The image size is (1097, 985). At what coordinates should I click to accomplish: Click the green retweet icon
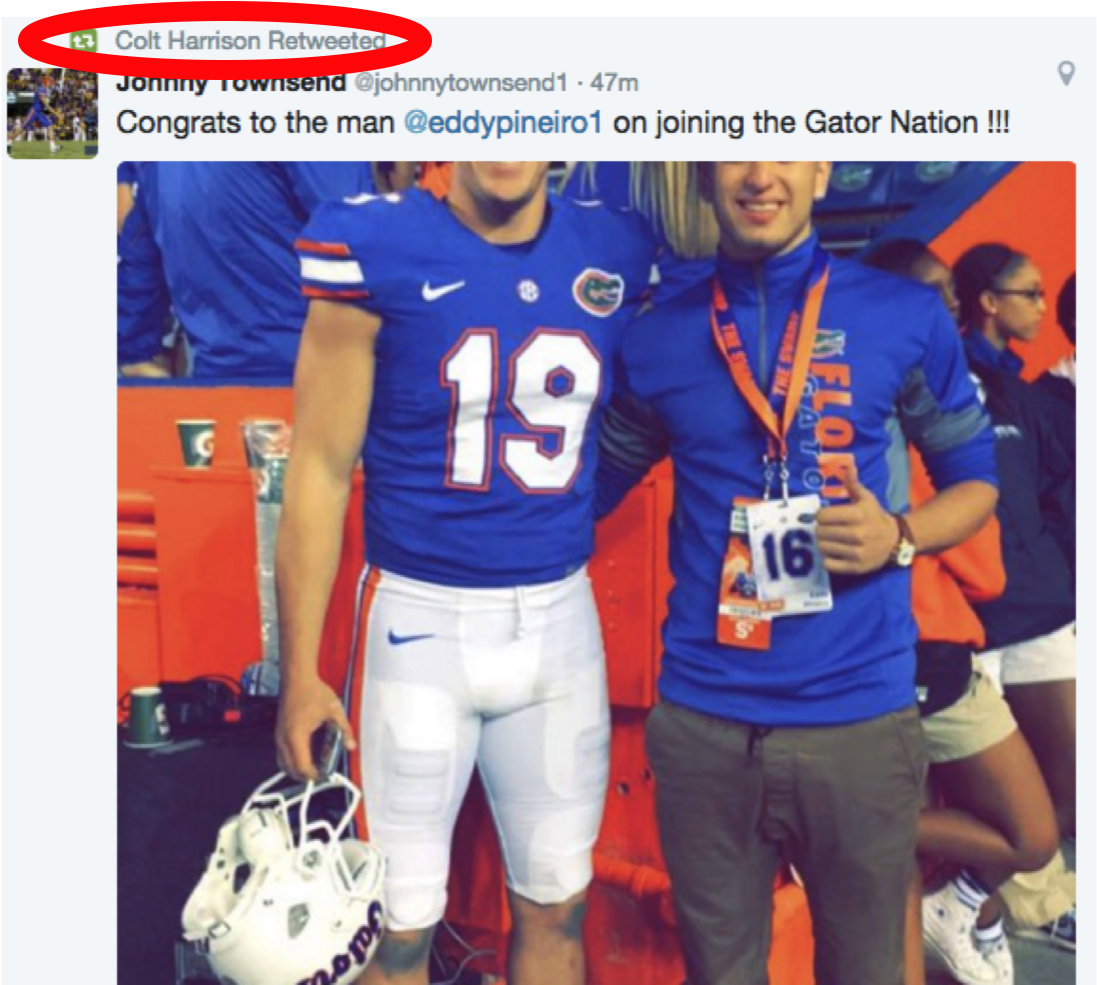[x=83, y=41]
